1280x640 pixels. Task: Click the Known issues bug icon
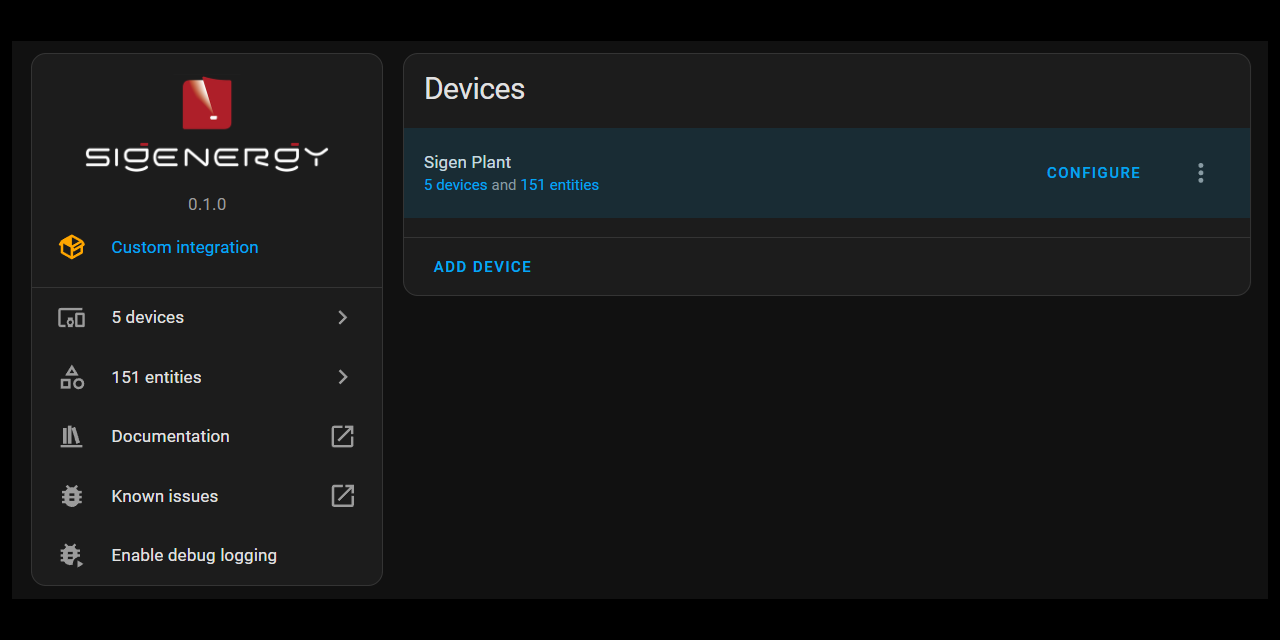[x=72, y=496]
